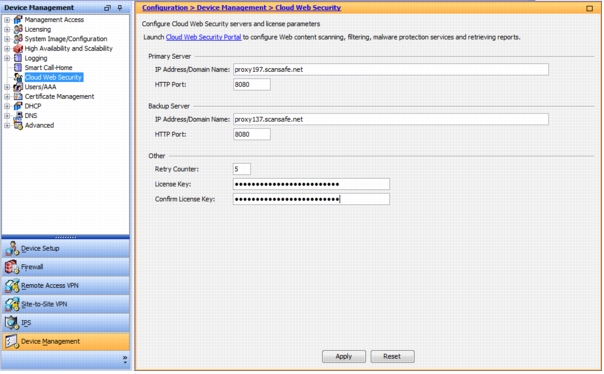
Task: Reset the Cloud Web Security form
Action: [392, 356]
